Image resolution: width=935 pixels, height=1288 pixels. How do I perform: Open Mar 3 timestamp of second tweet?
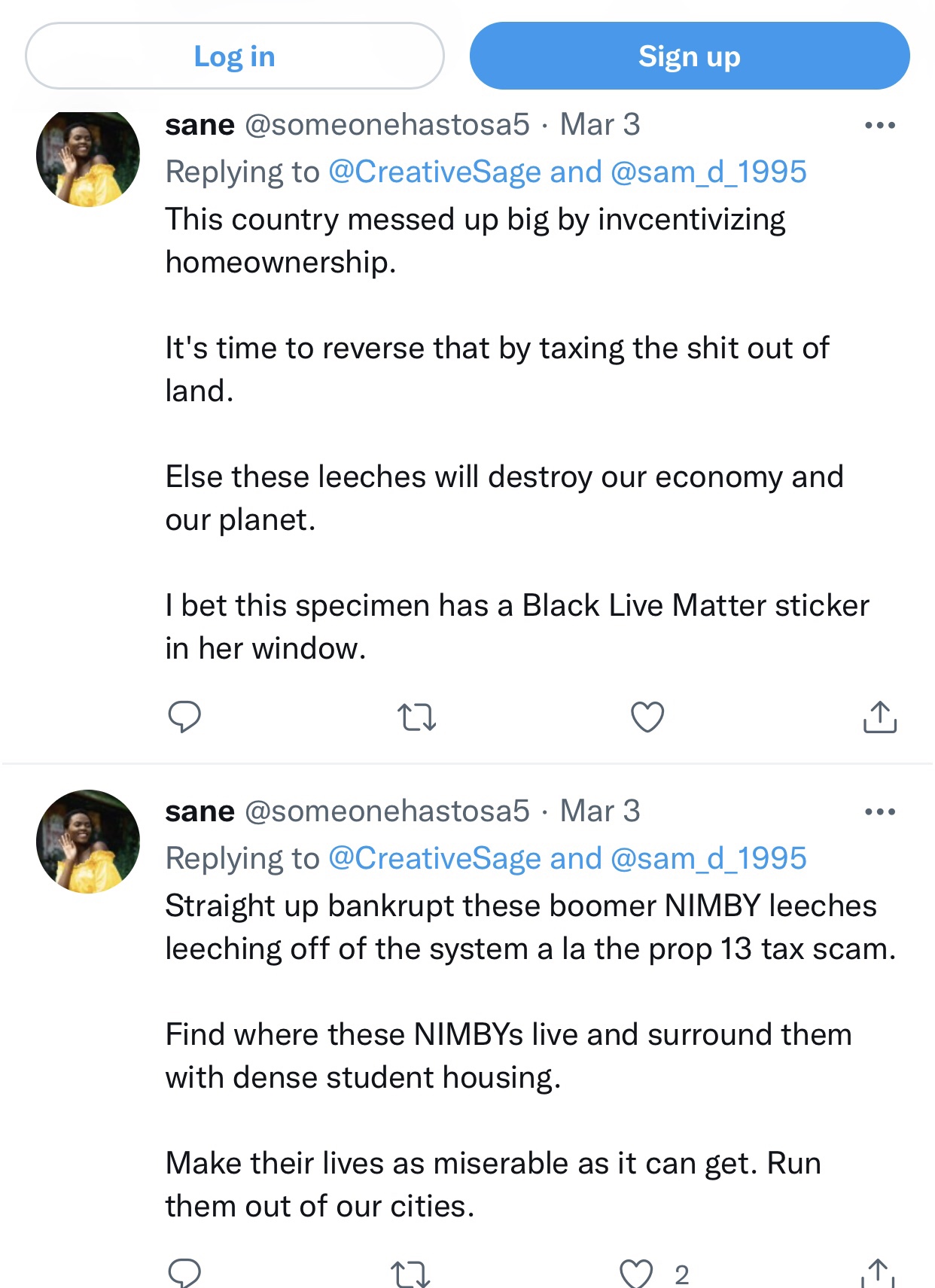click(600, 811)
